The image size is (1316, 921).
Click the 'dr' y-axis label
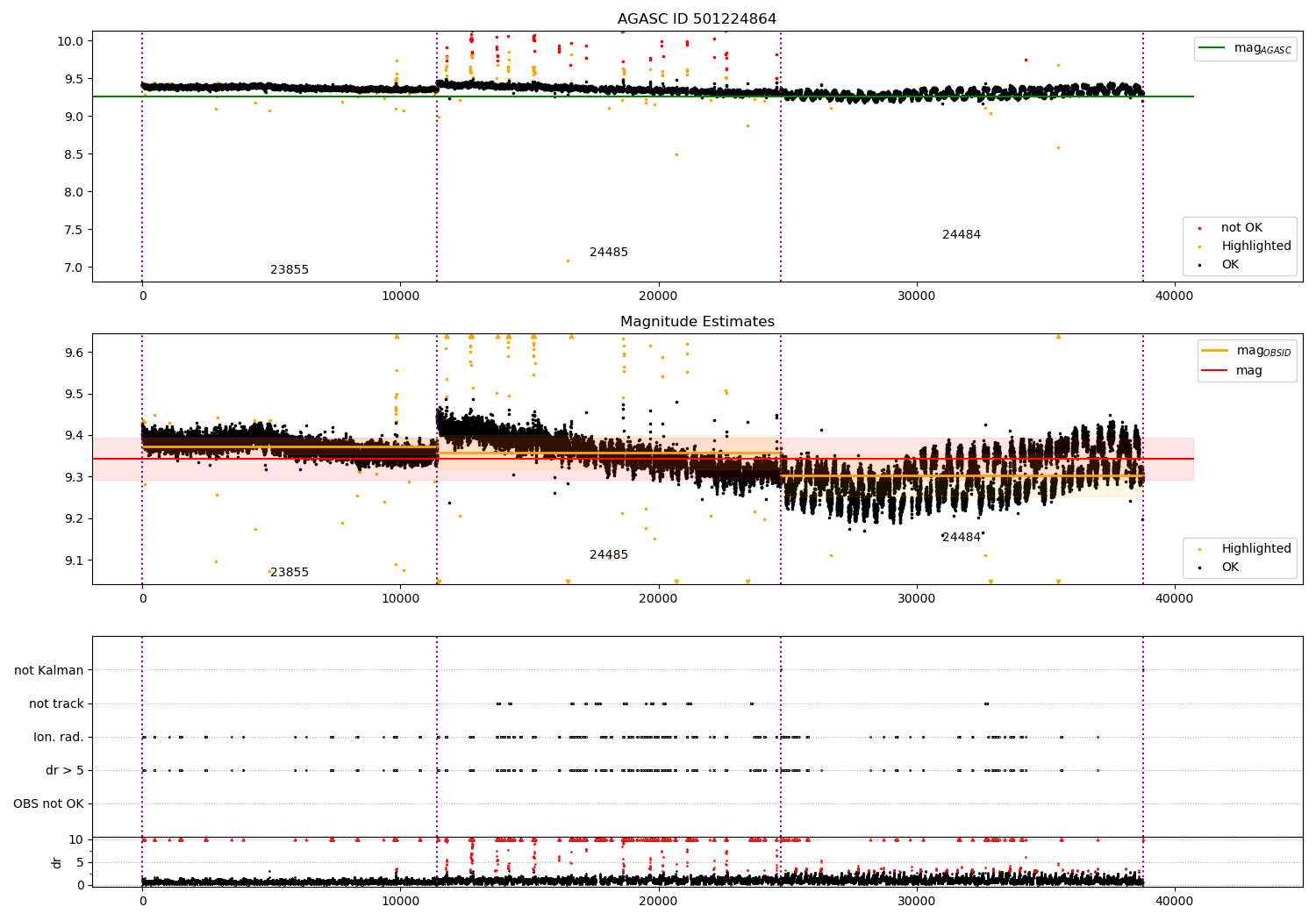[57, 862]
